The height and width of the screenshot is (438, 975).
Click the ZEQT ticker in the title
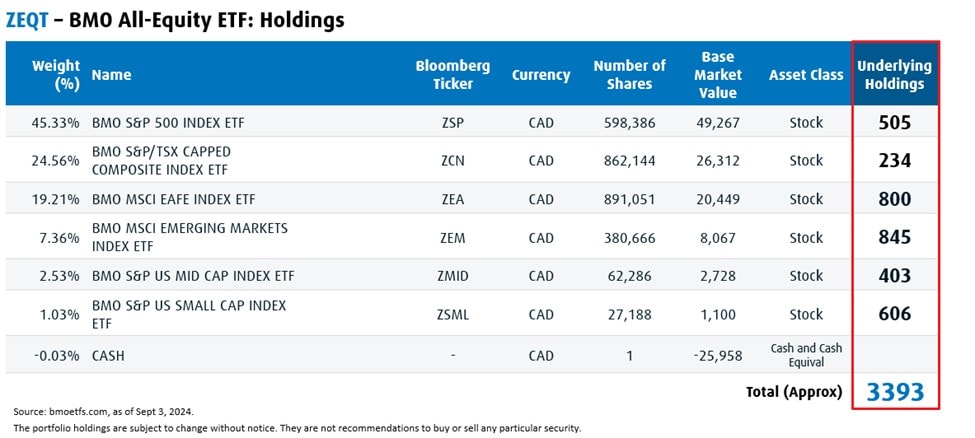click(27, 18)
